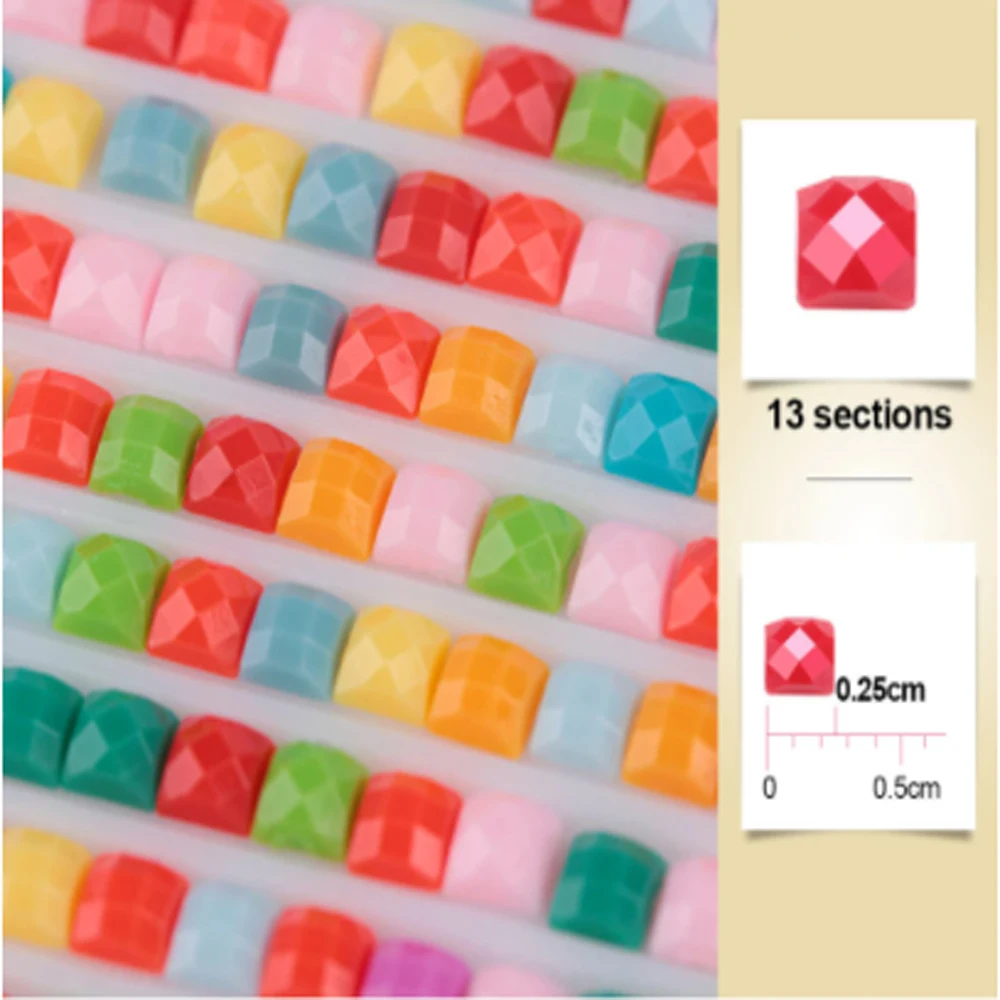Pick the orange bead between the yellow and light-blue beads
The height and width of the screenshot is (1000, 1000).
488,696
